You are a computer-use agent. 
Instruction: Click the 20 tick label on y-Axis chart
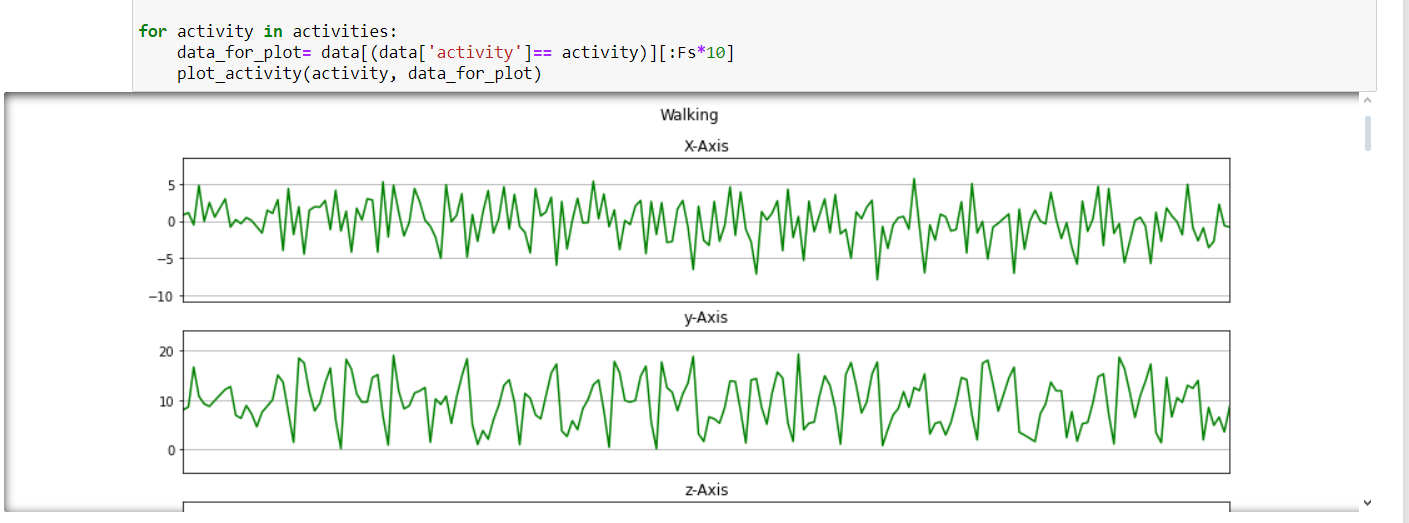pos(166,351)
